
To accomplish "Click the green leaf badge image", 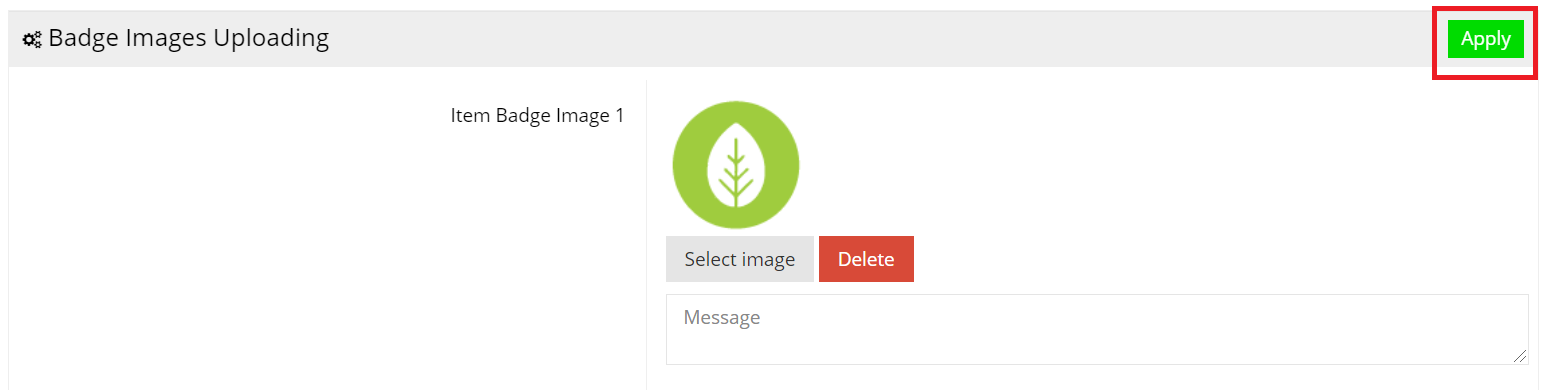I will point(736,164).
